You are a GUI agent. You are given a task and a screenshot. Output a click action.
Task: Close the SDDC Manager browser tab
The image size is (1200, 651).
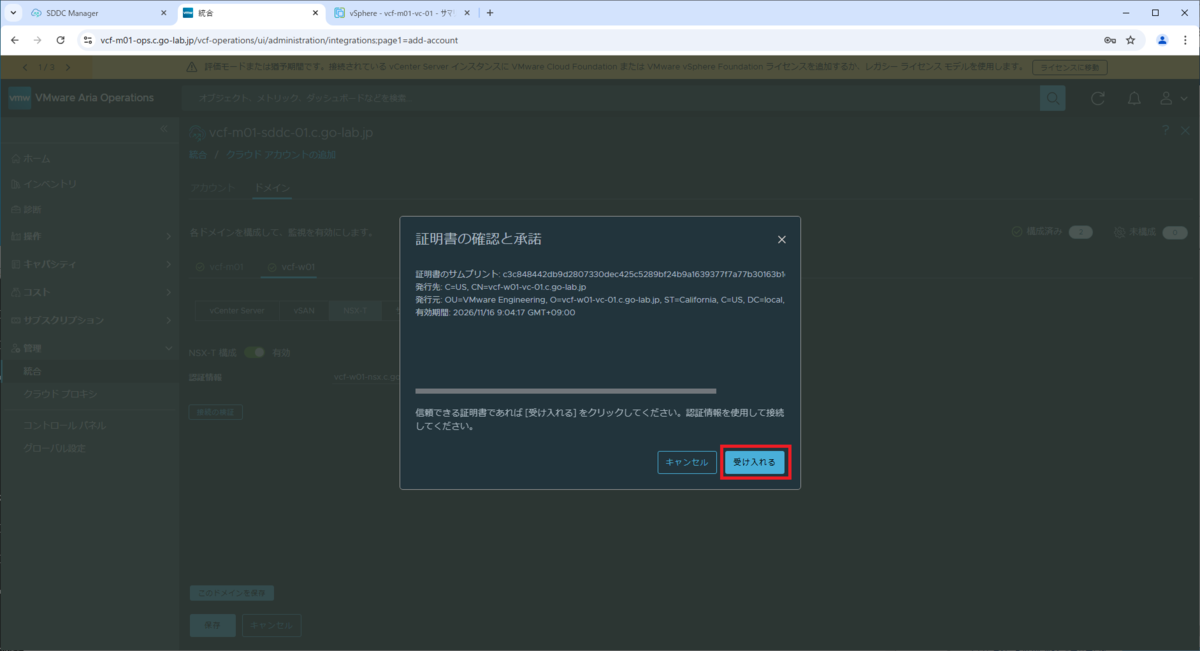[x=164, y=13]
